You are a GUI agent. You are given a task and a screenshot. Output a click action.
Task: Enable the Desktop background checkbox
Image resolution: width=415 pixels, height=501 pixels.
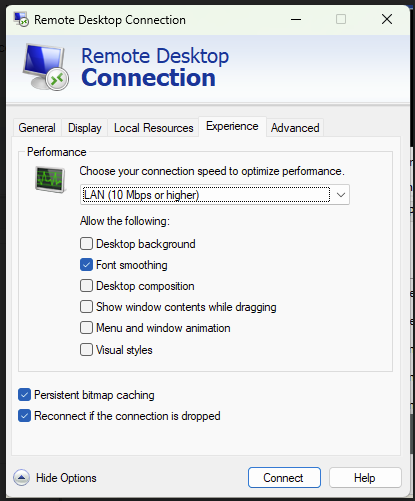[86, 244]
